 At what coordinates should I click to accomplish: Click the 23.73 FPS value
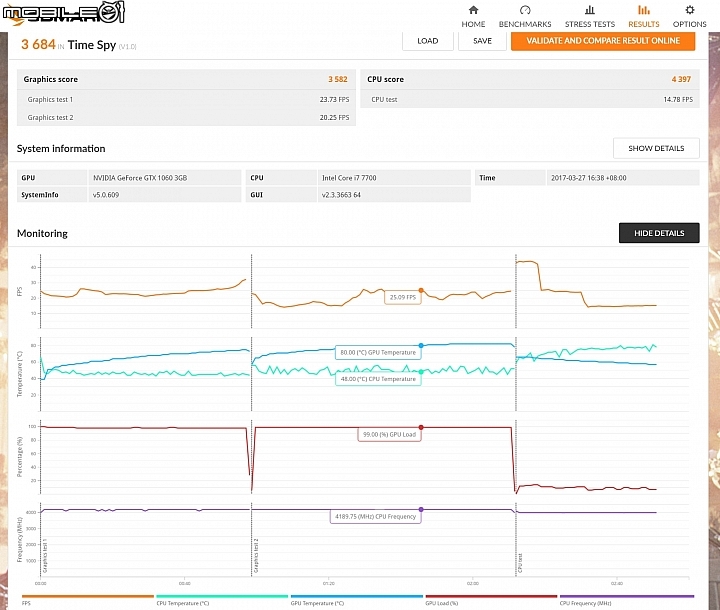coord(334,99)
